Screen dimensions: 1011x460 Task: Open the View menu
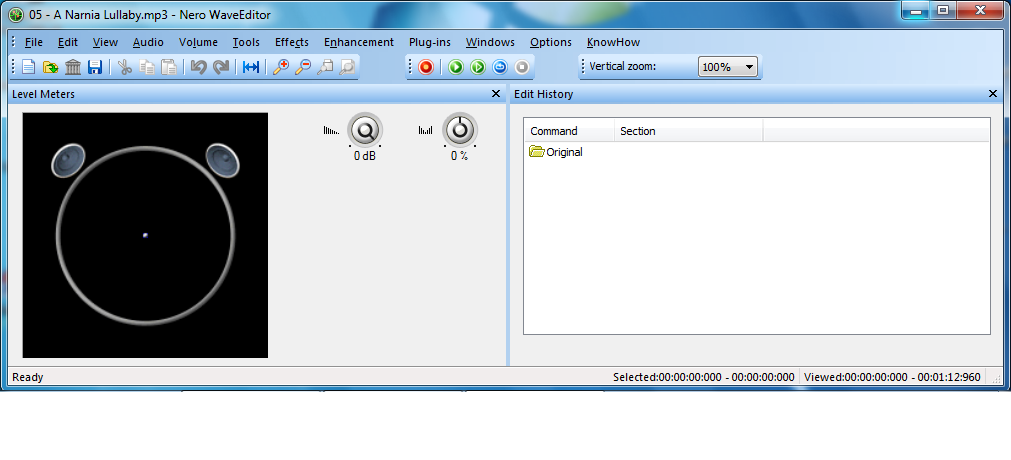tap(105, 43)
